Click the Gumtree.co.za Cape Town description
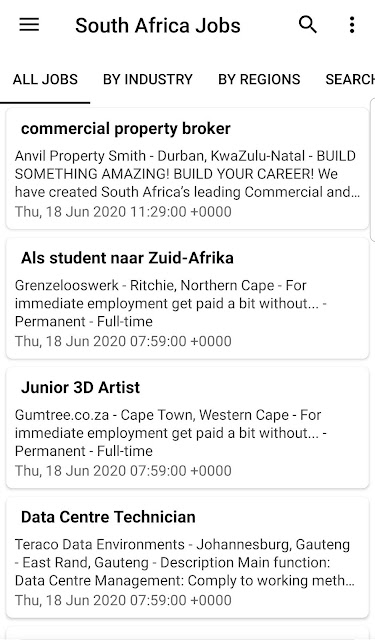Screen dimensions: 375x640 pyautogui.click(x=171, y=433)
